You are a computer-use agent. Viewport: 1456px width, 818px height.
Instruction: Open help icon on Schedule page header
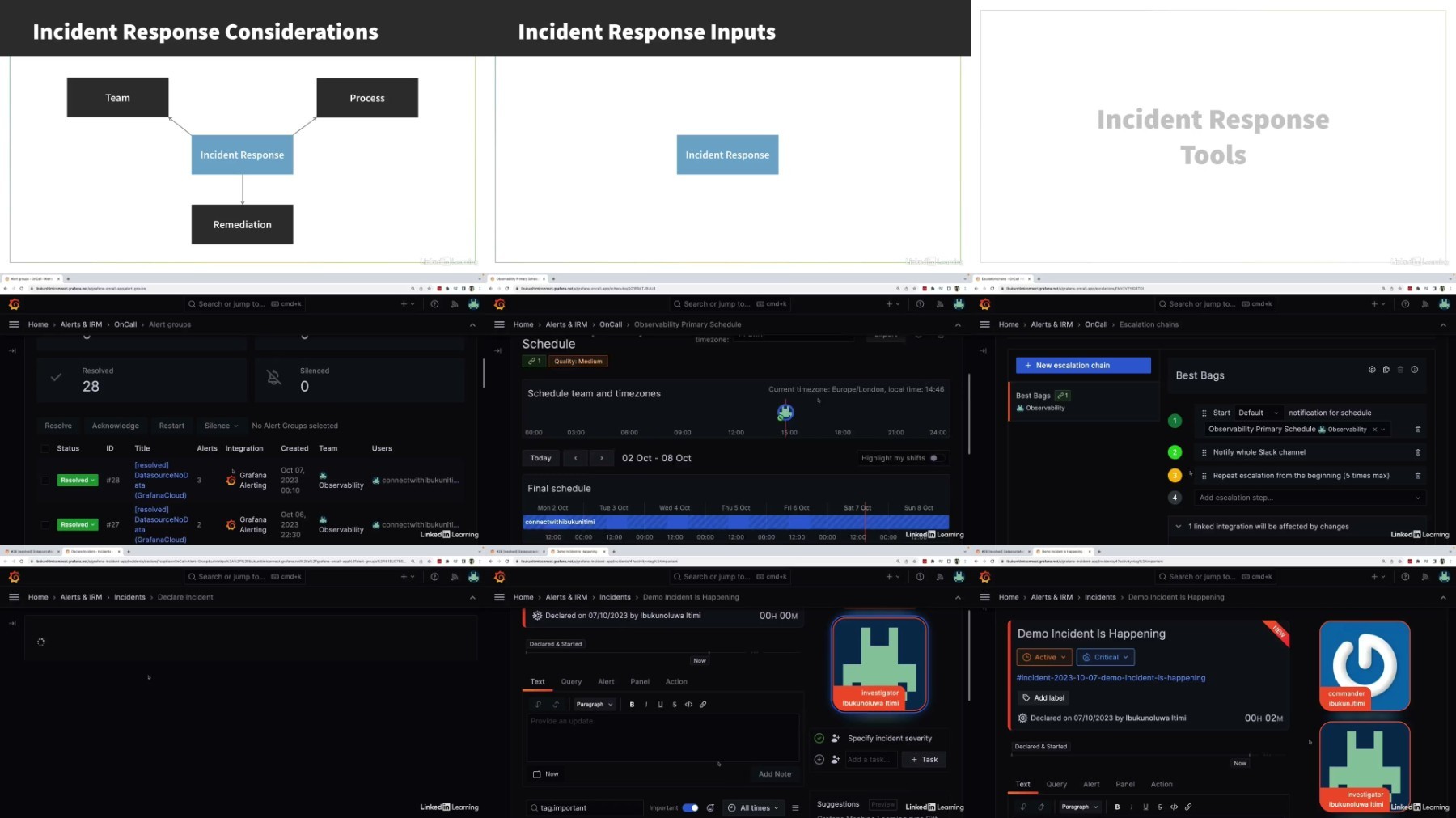tap(920, 304)
